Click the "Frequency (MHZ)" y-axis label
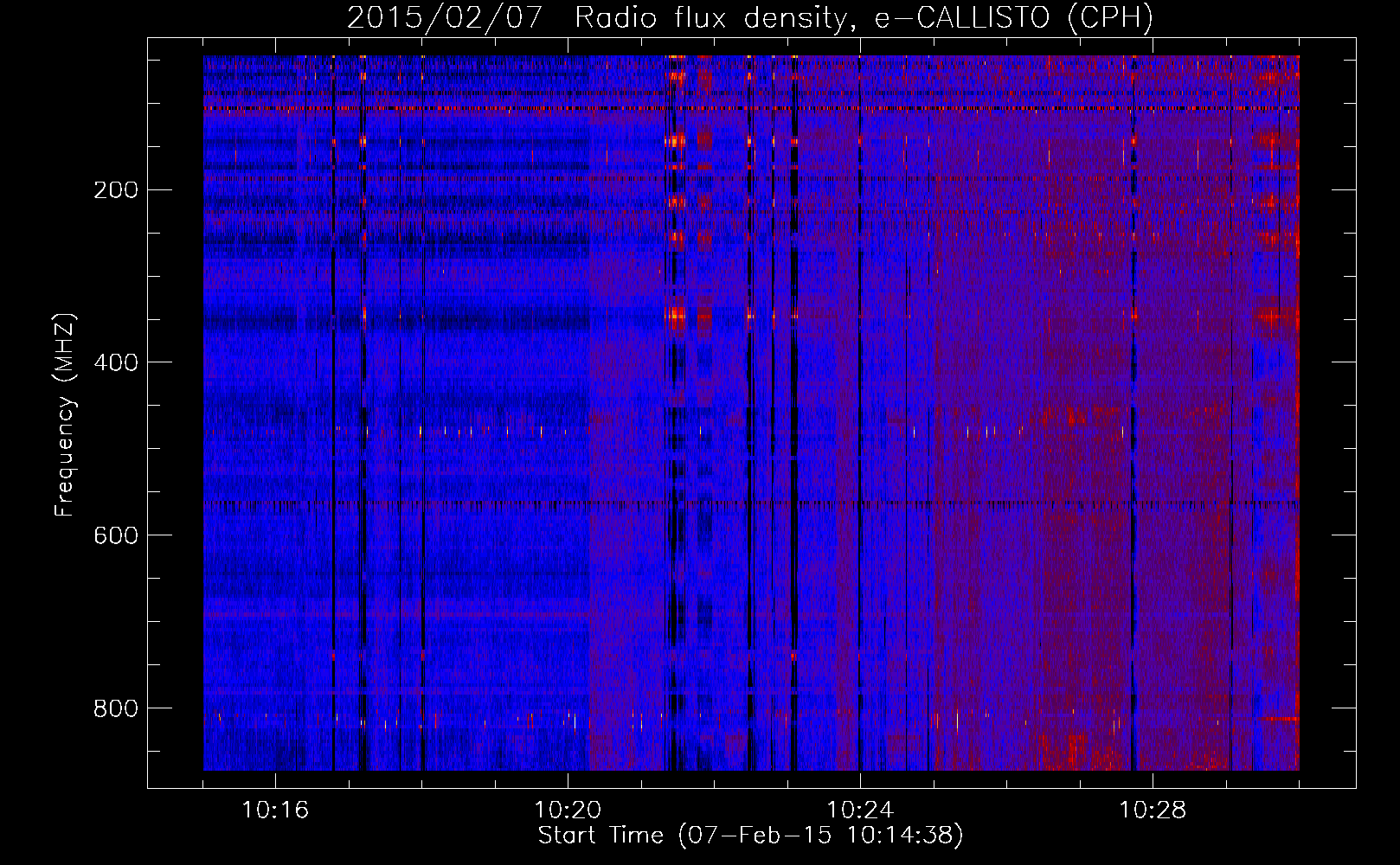 click(66, 414)
